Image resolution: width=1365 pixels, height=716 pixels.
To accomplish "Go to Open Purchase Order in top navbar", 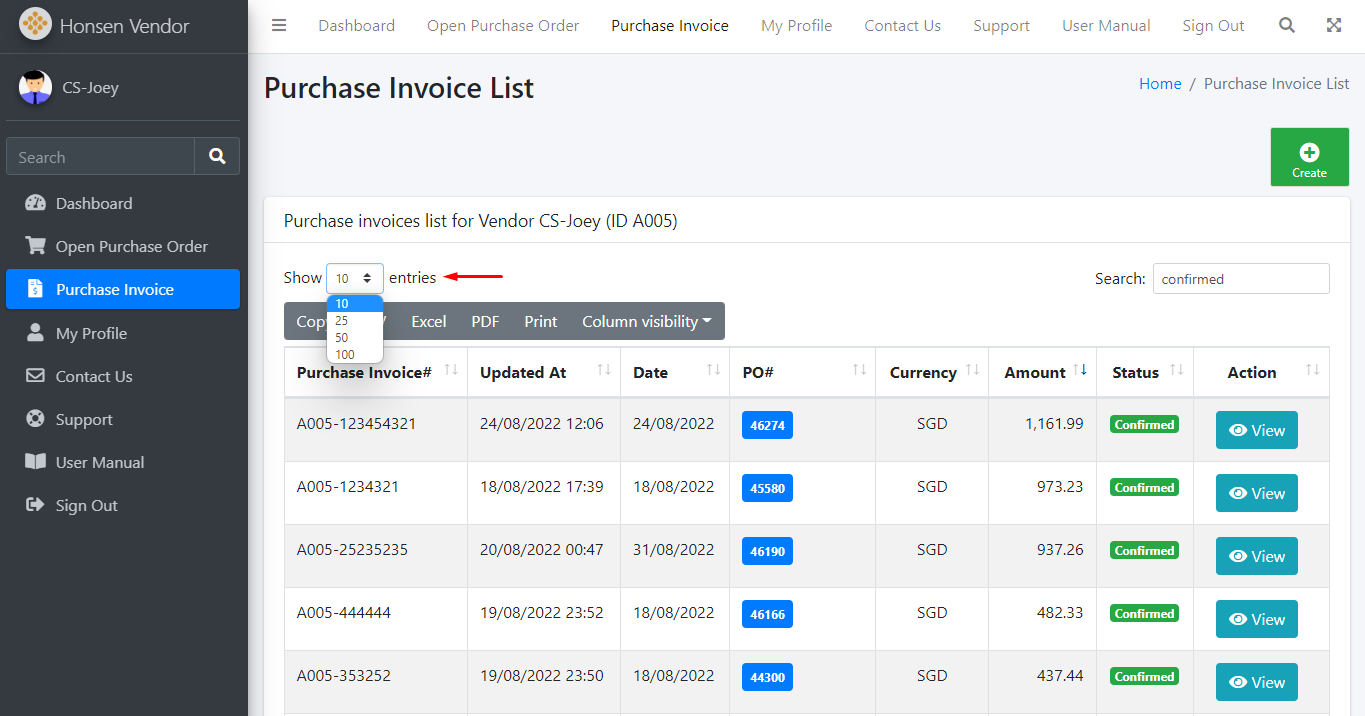I will 503,26.
